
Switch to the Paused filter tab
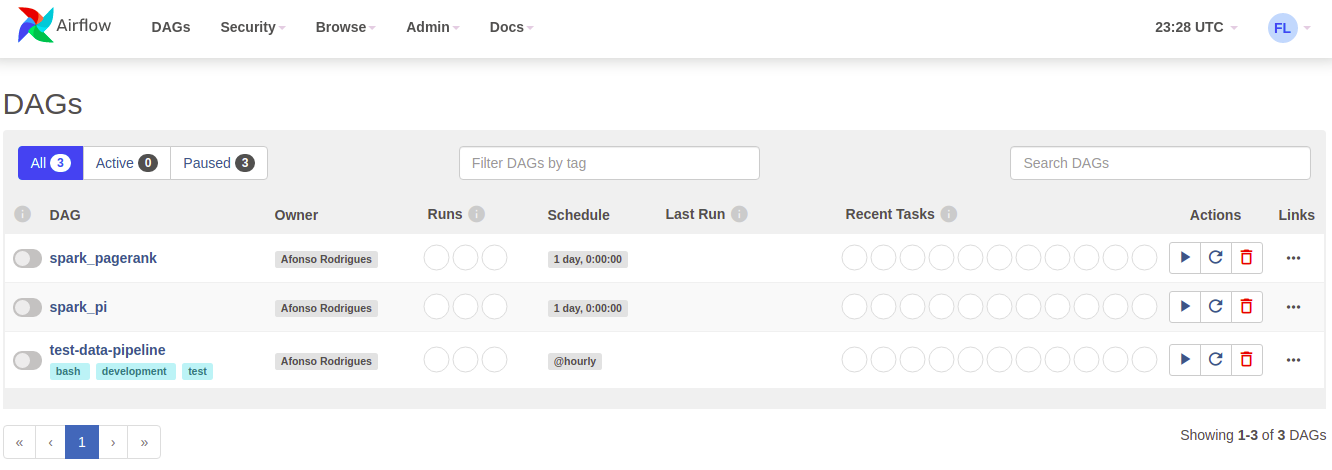coord(219,163)
